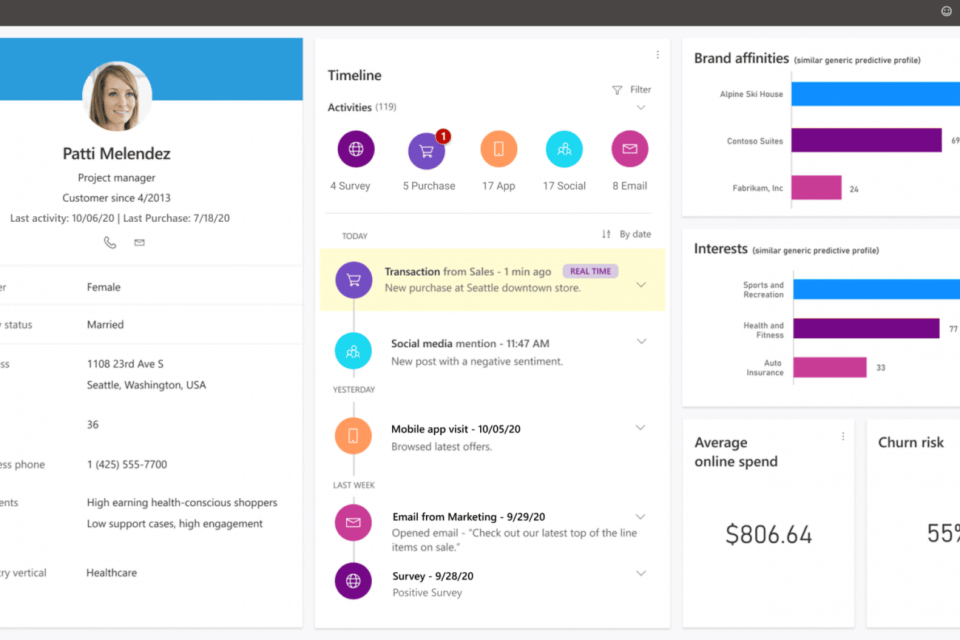Expand the Social media mention entry
The image size is (960, 640).
(x=641, y=342)
